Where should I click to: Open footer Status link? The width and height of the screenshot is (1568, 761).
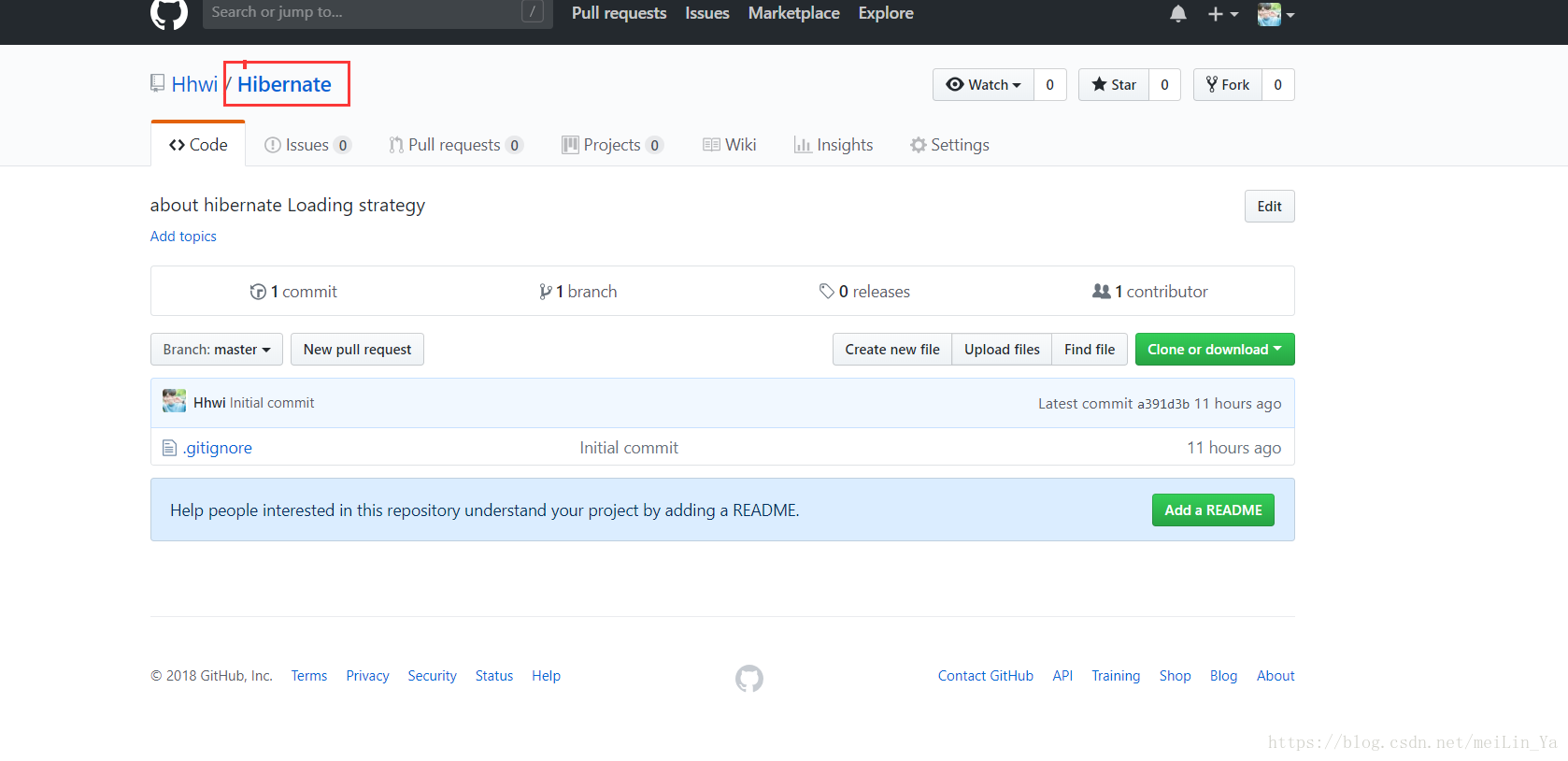494,676
